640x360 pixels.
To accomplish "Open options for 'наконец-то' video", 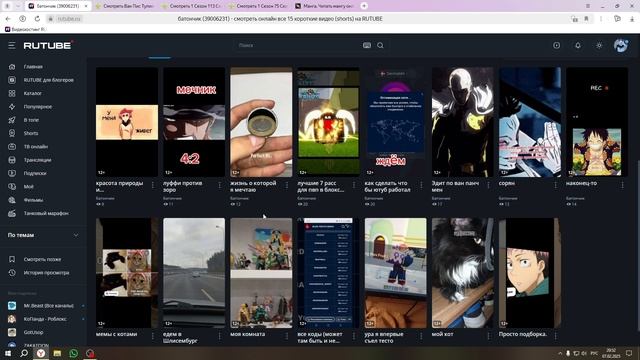I will [622, 185].
